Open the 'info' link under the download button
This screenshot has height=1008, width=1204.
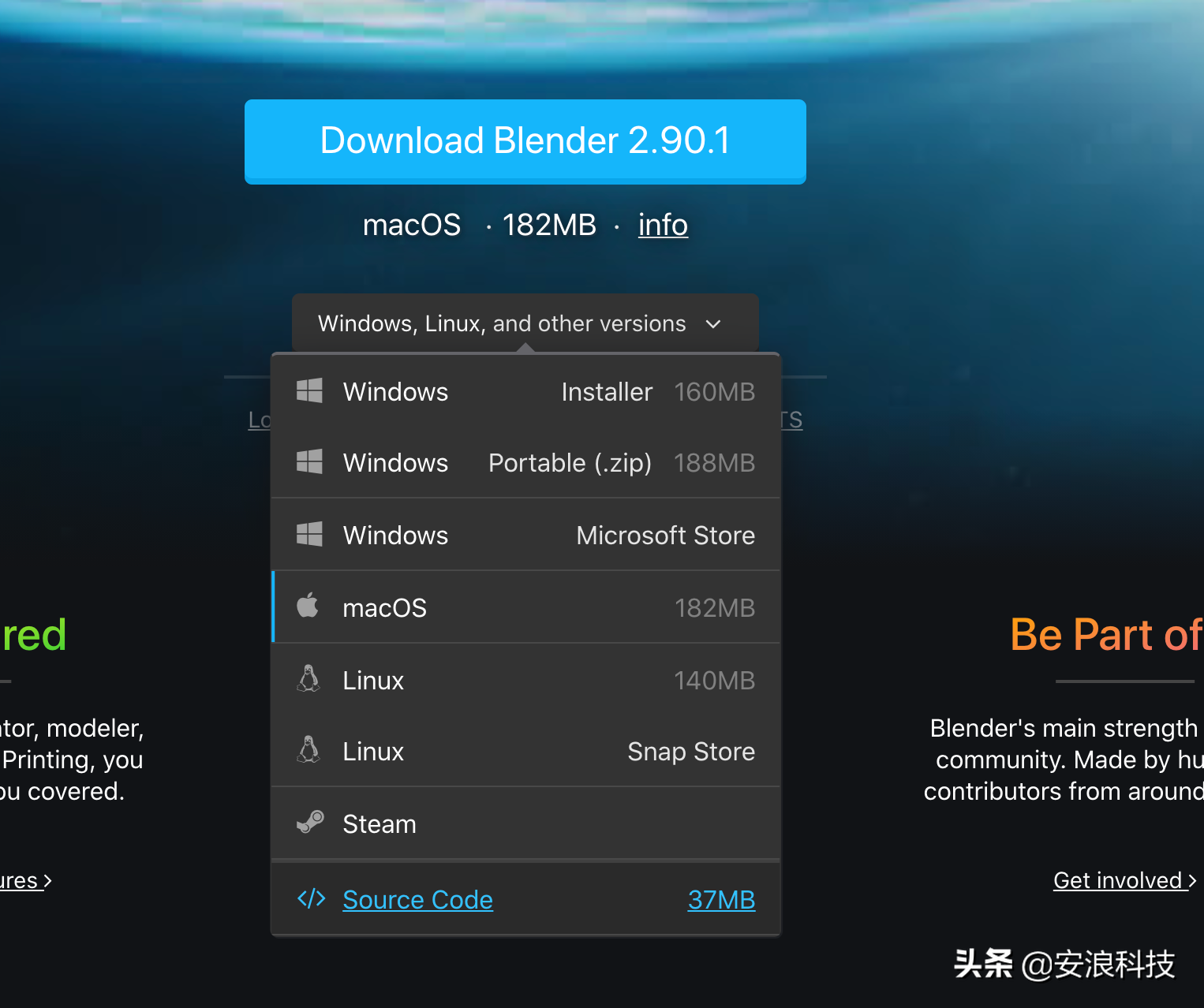click(663, 226)
